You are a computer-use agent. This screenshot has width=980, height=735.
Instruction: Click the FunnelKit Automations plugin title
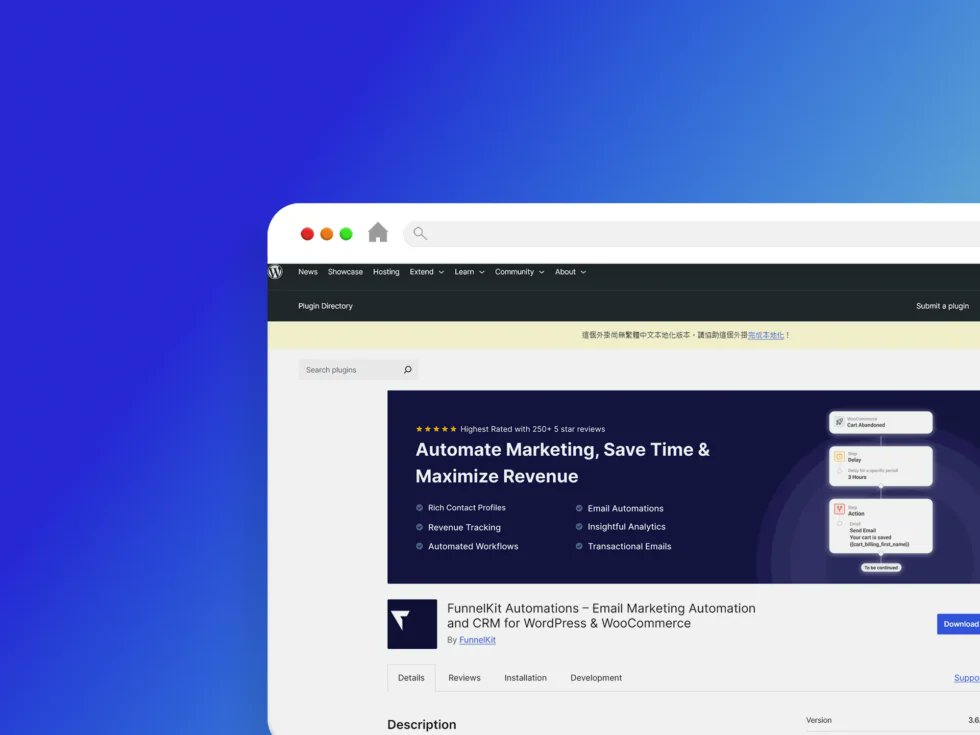click(x=601, y=616)
